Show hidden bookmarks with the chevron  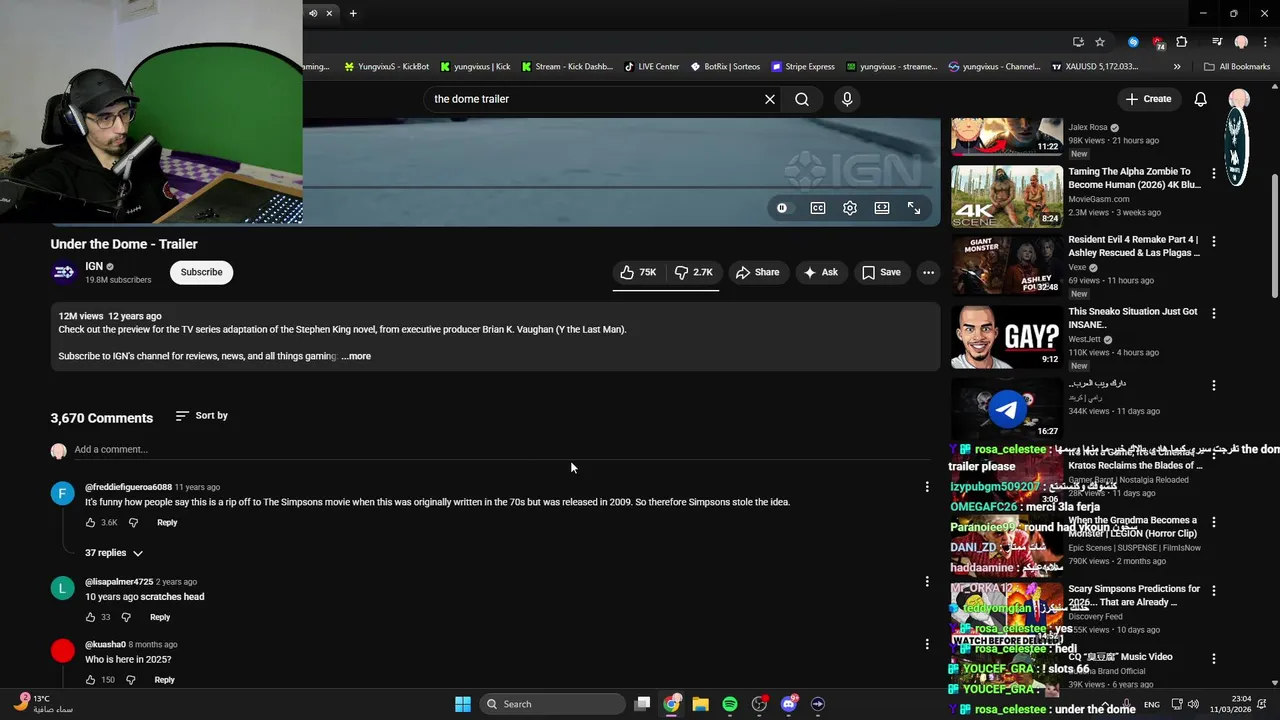[1177, 67]
